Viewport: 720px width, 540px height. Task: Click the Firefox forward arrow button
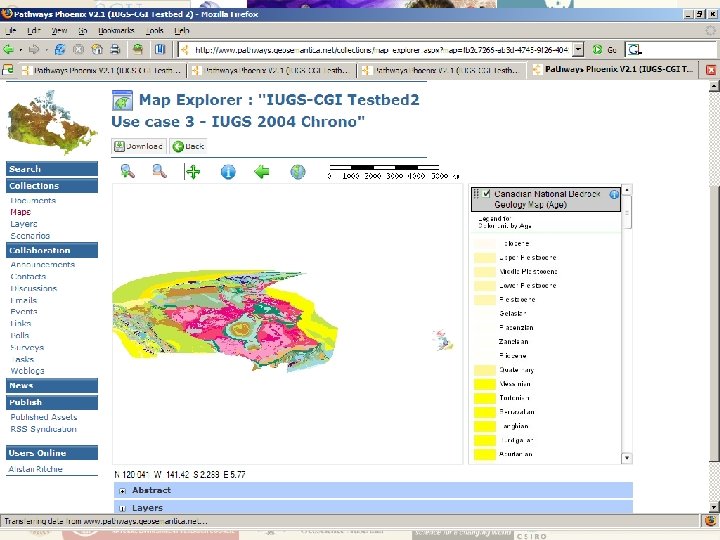(x=34, y=49)
